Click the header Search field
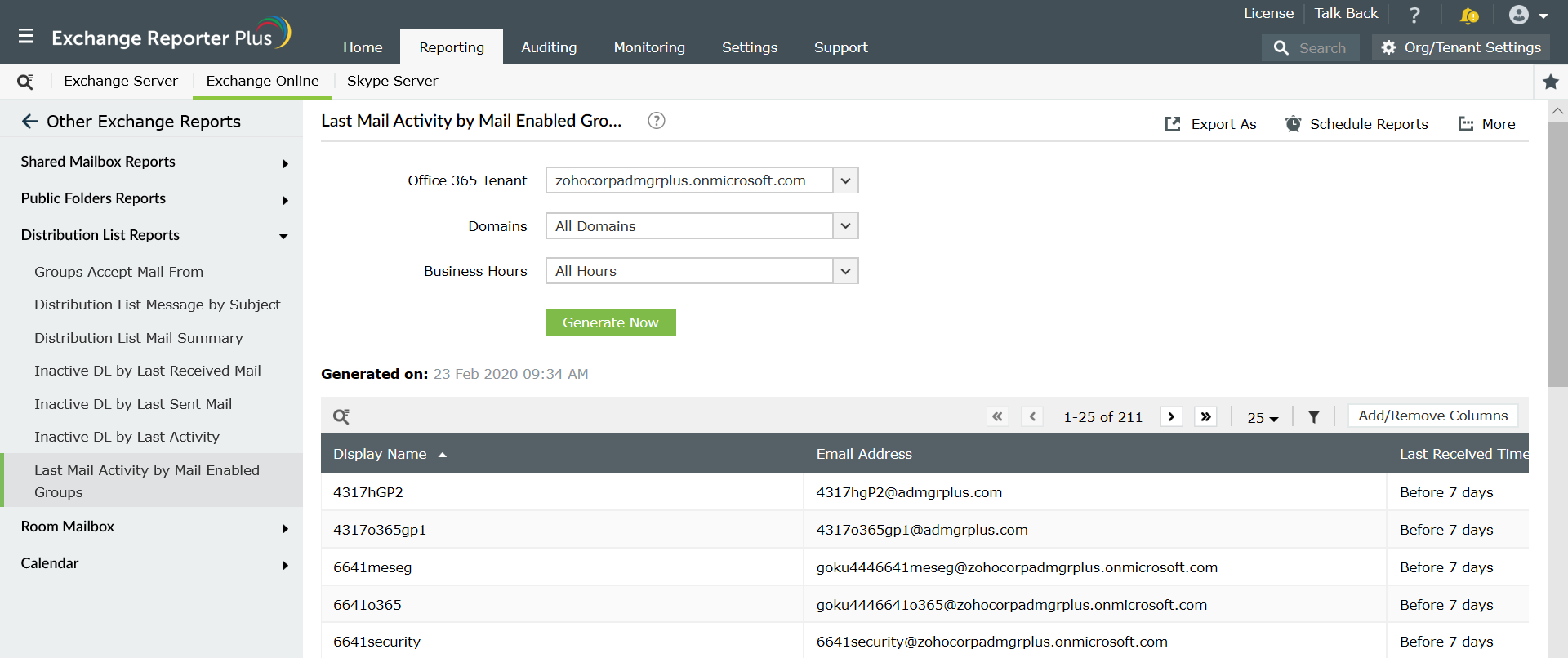 tap(1311, 48)
